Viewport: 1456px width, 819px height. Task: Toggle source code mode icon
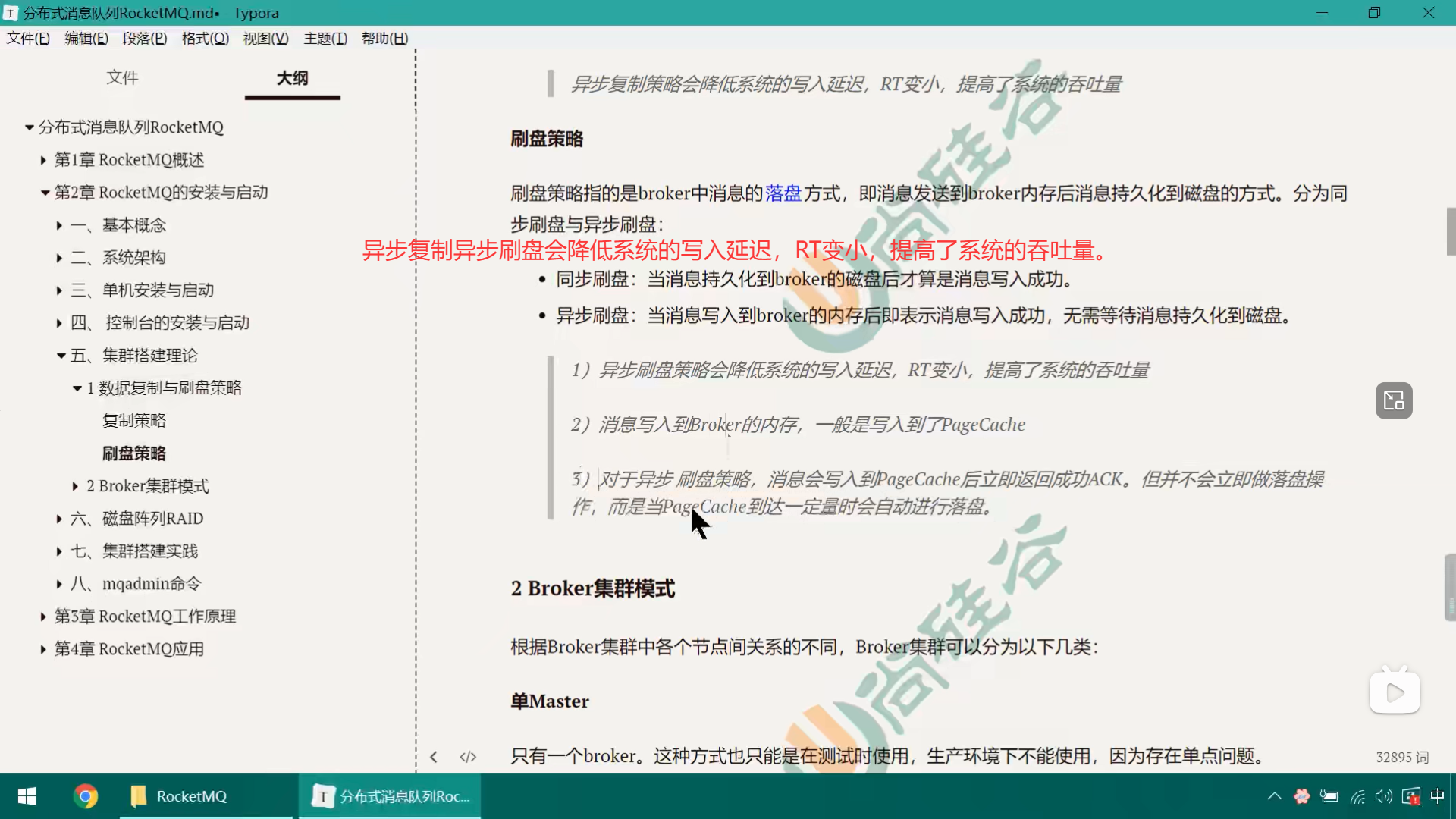click(x=468, y=757)
